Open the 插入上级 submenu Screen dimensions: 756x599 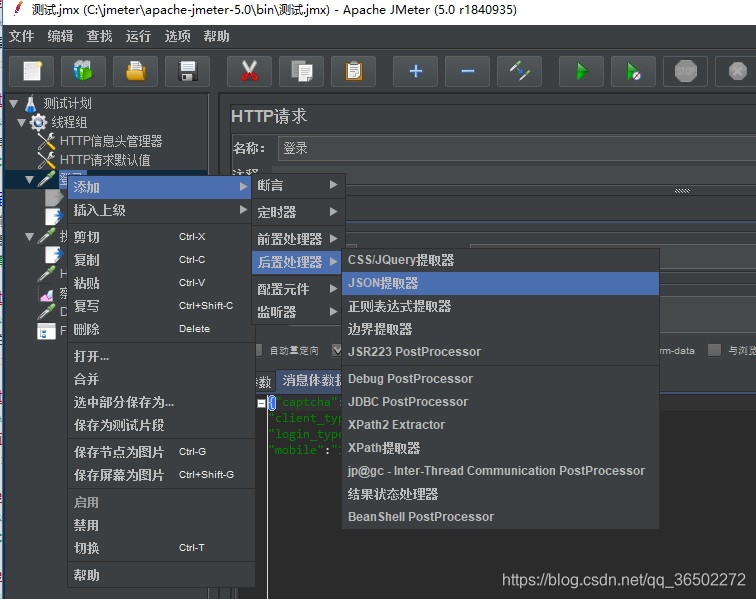point(160,210)
